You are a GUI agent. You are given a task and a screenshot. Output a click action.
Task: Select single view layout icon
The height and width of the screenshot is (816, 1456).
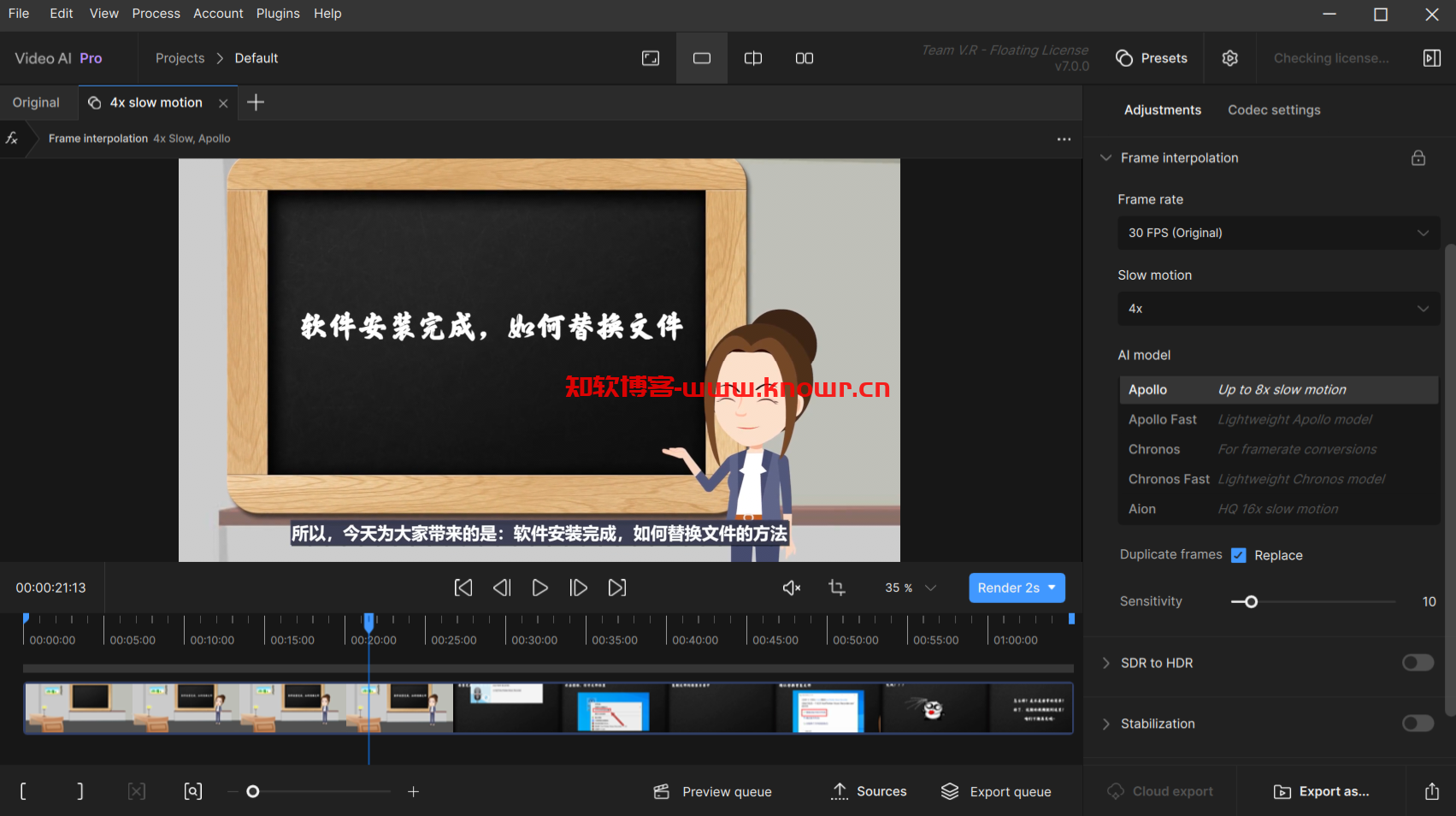[x=702, y=58]
